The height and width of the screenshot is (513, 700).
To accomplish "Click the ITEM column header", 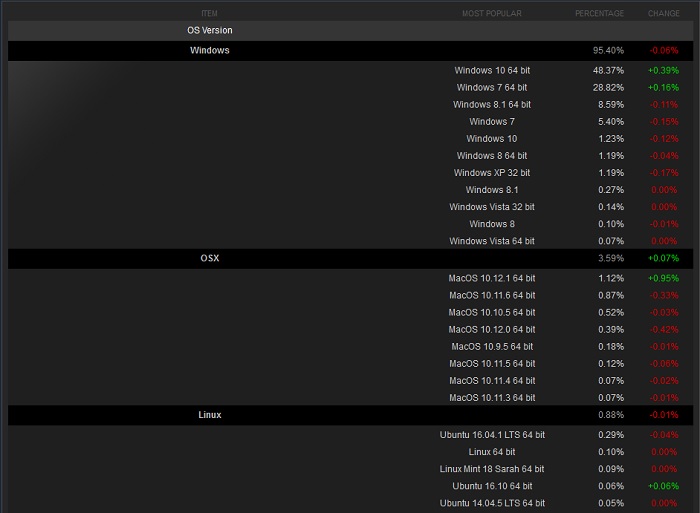I will tap(209, 13).
